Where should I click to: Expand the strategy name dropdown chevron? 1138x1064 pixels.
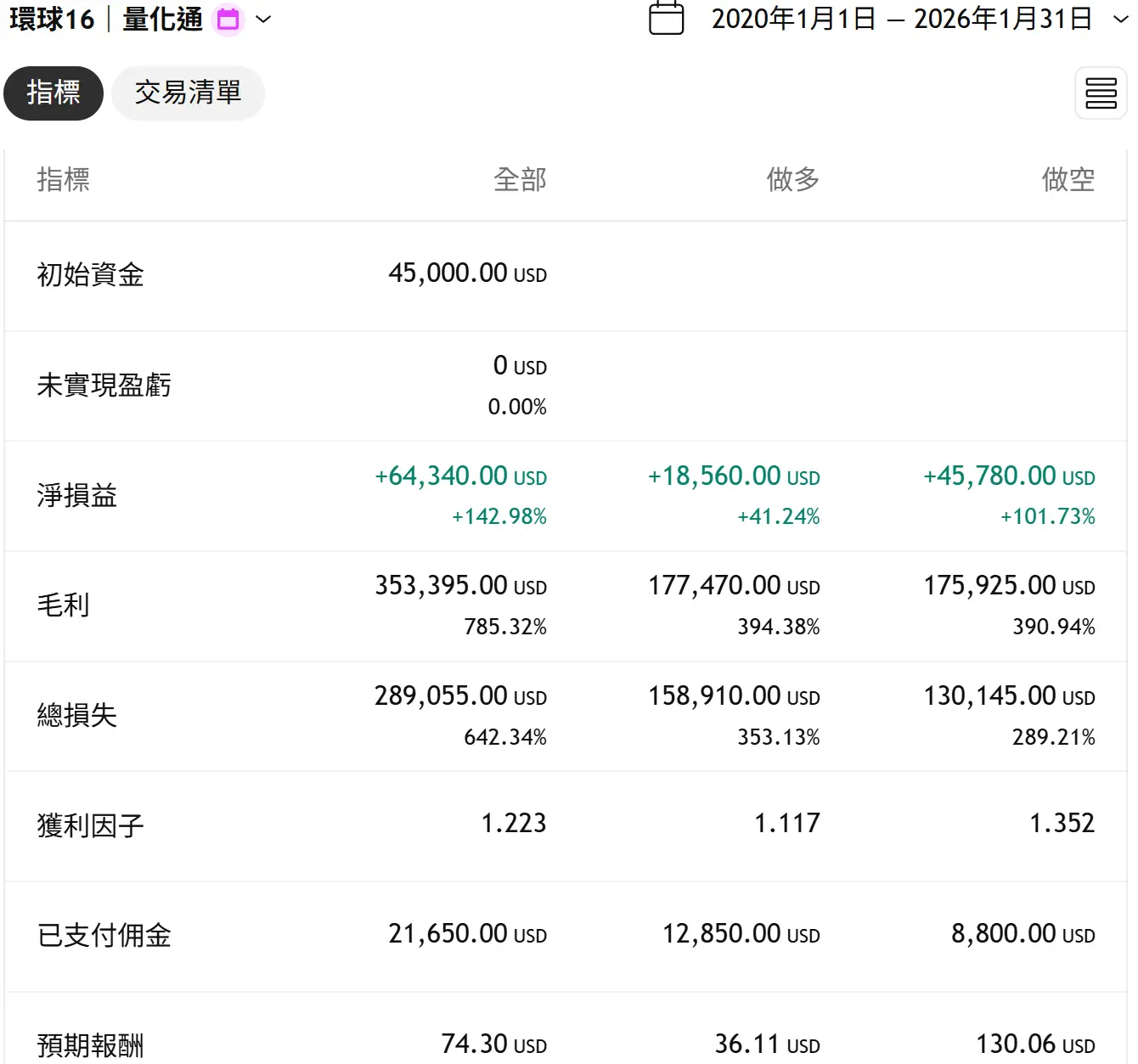tap(263, 20)
